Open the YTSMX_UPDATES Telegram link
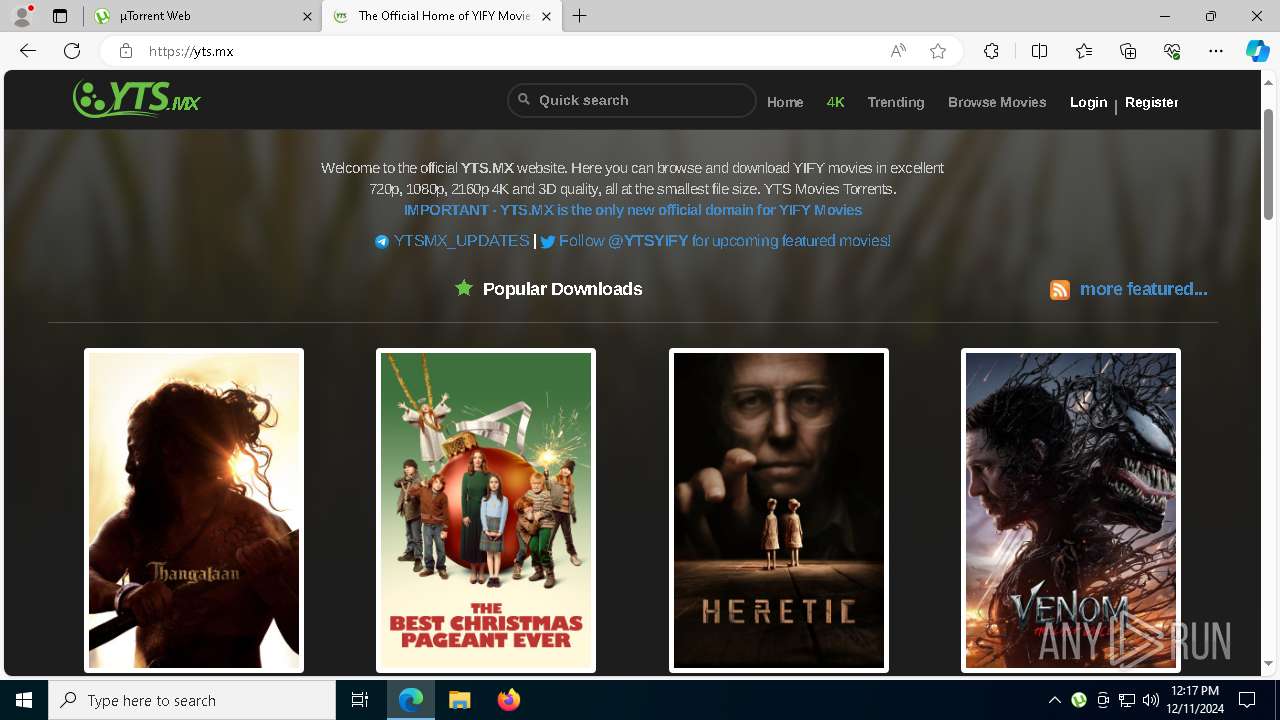Image resolution: width=1280 pixels, height=720 pixels. [x=461, y=241]
